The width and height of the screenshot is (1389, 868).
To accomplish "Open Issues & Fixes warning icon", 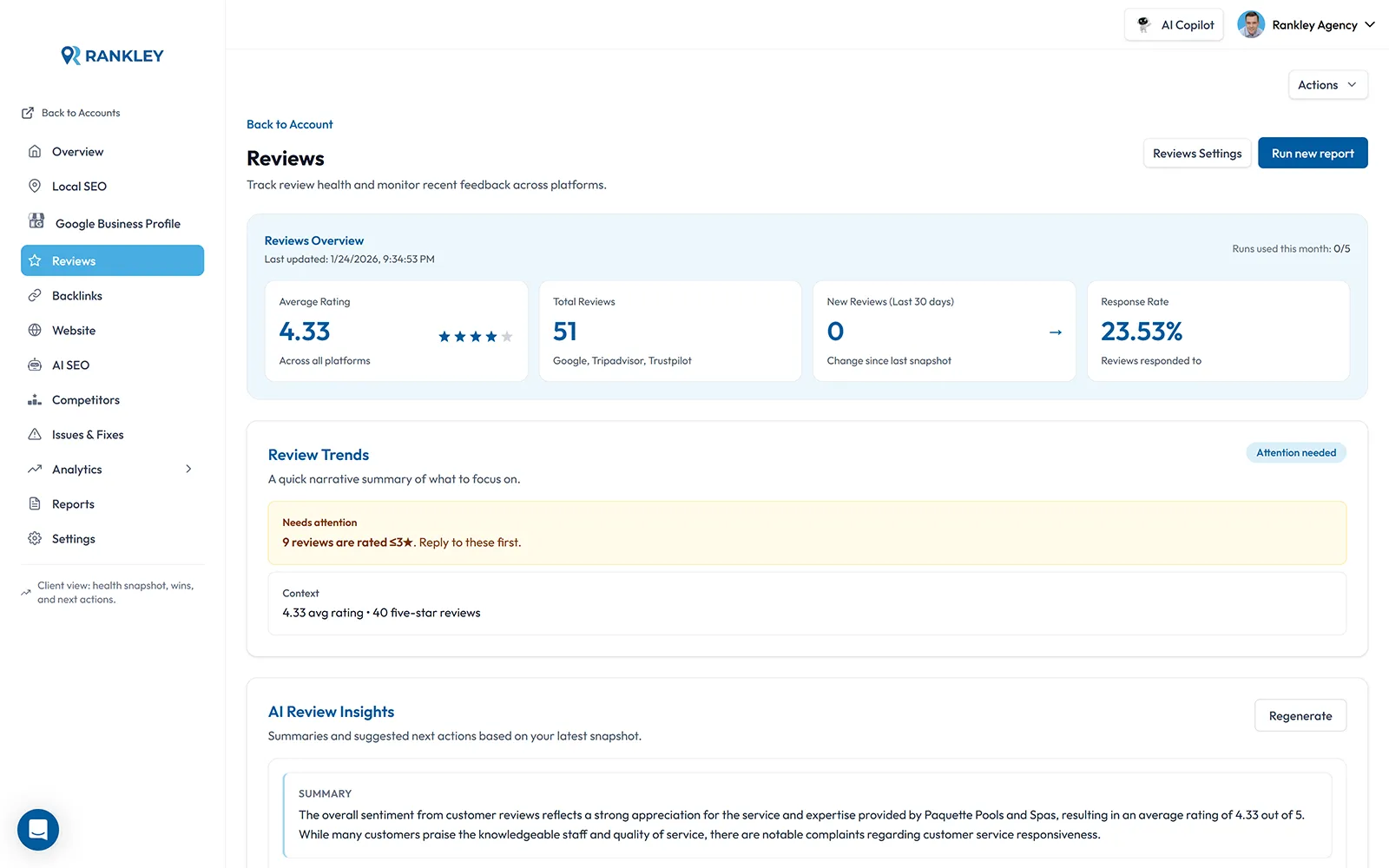I will (x=35, y=434).
